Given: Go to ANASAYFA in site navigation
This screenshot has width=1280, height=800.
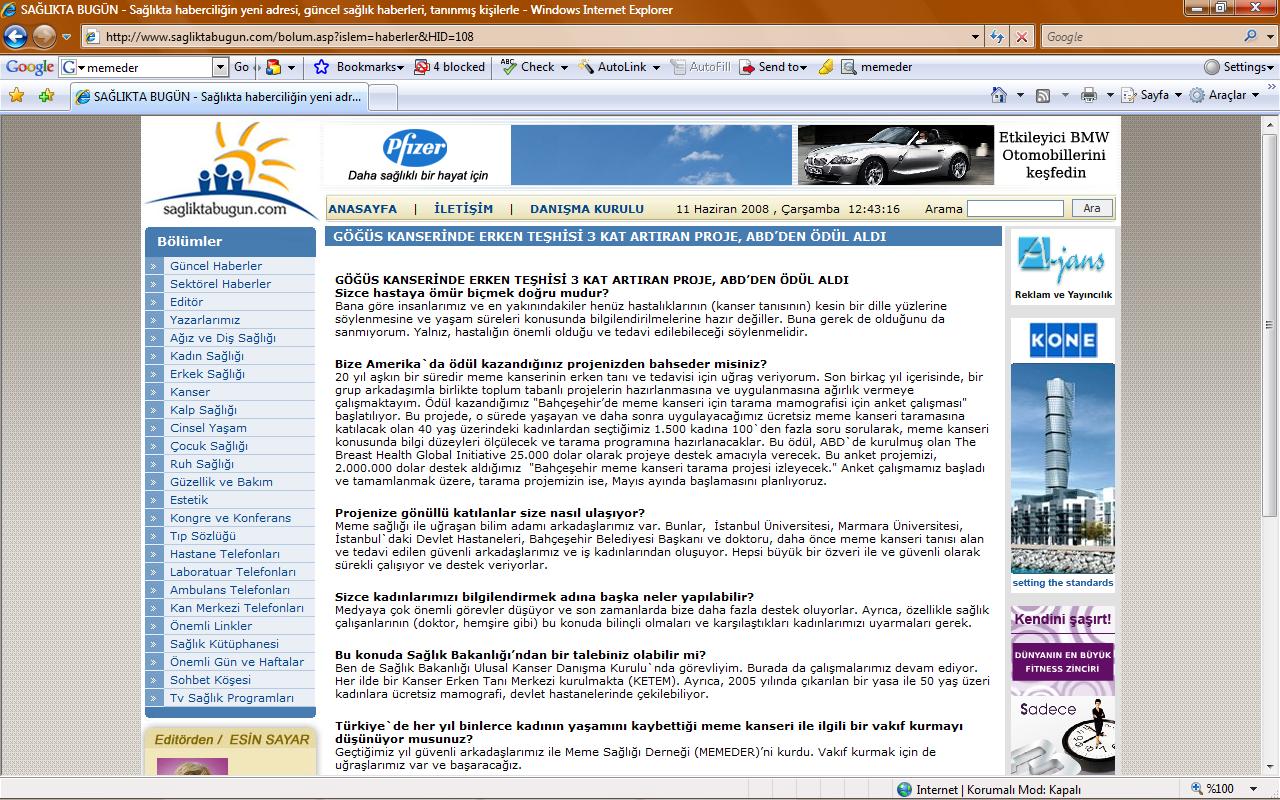Looking at the screenshot, I should point(362,209).
